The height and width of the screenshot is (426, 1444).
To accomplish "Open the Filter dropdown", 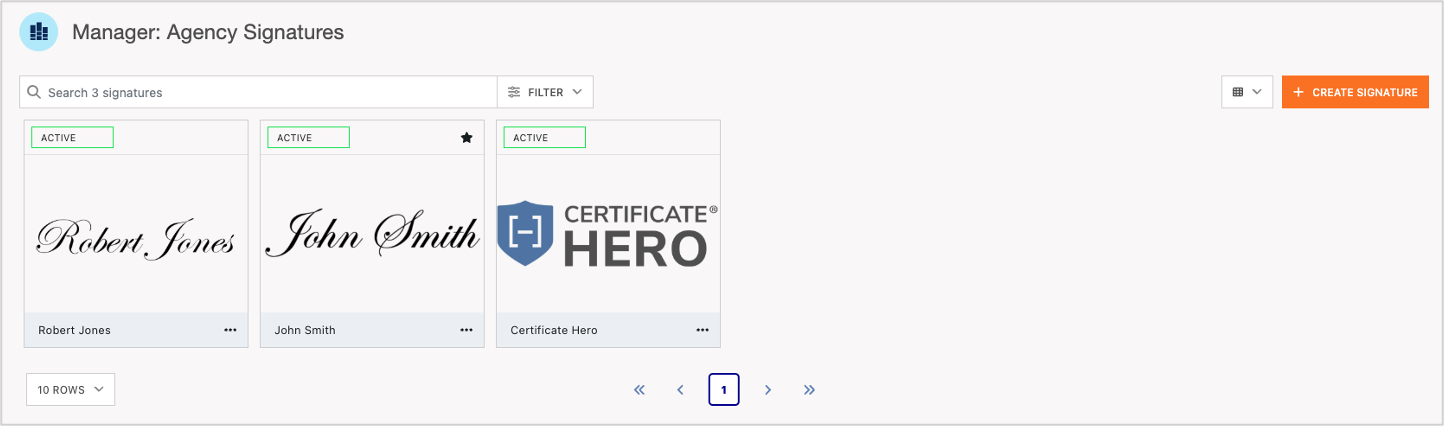I will click(545, 92).
